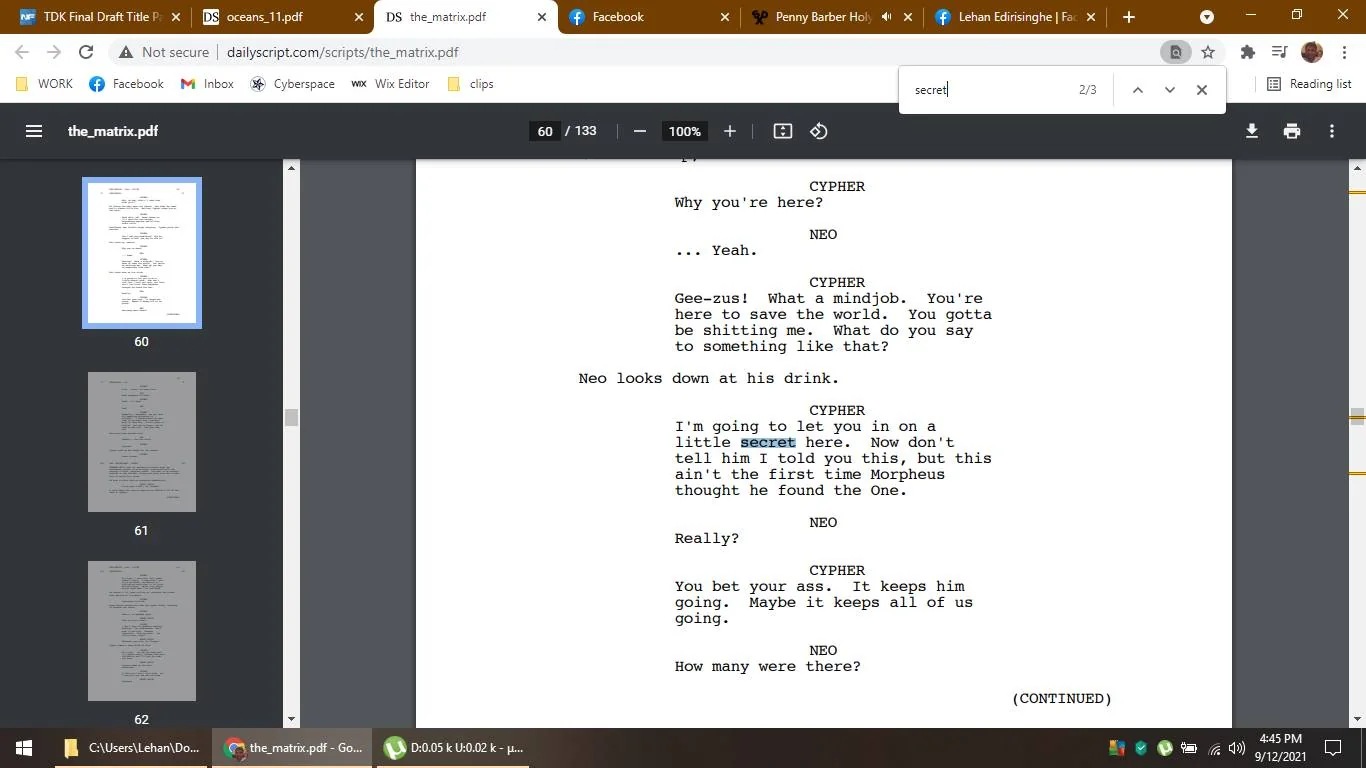Go to next find result
This screenshot has width=1366, height=768.
click(1169, 90)
